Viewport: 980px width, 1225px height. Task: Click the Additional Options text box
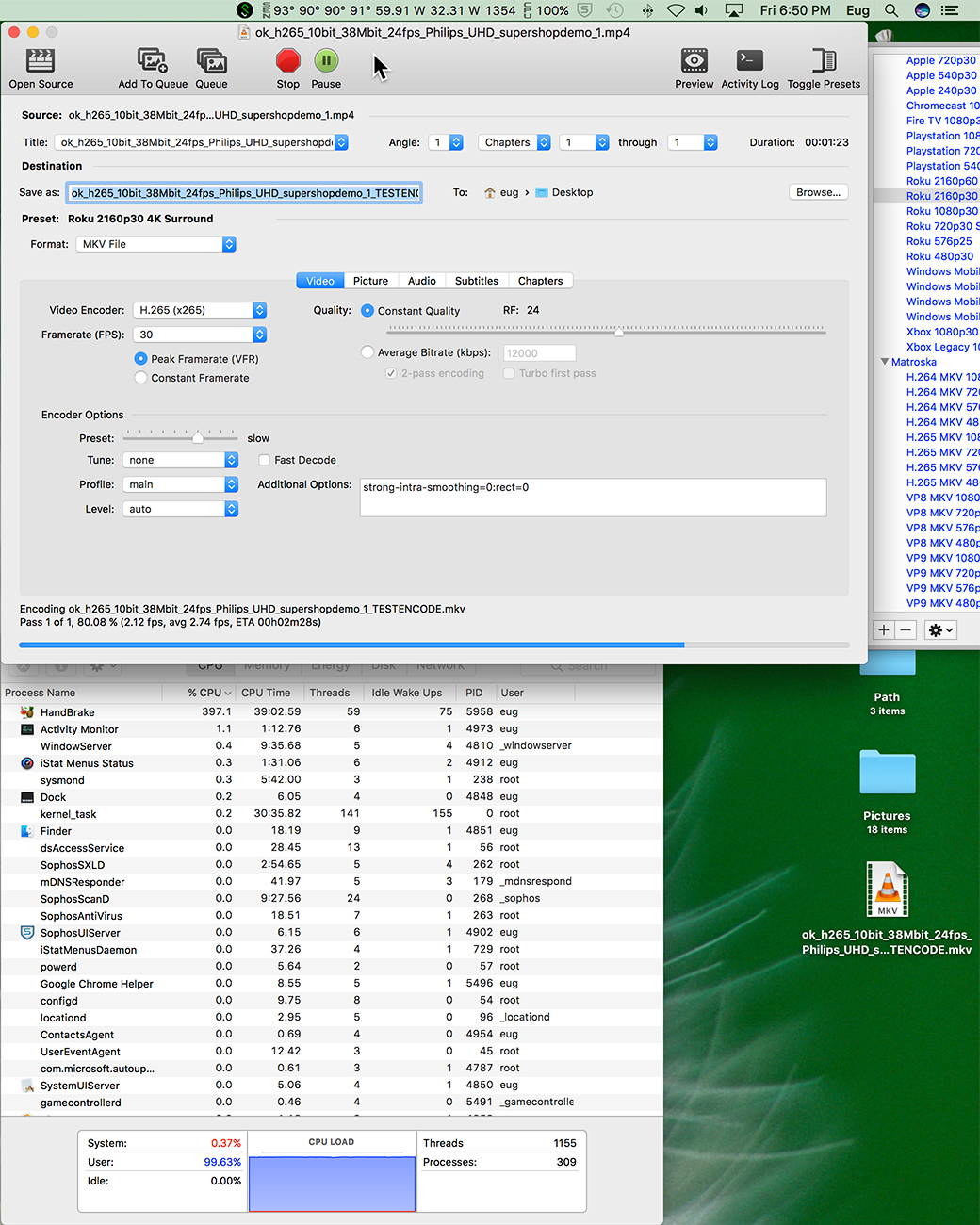[x=593, y=498]
